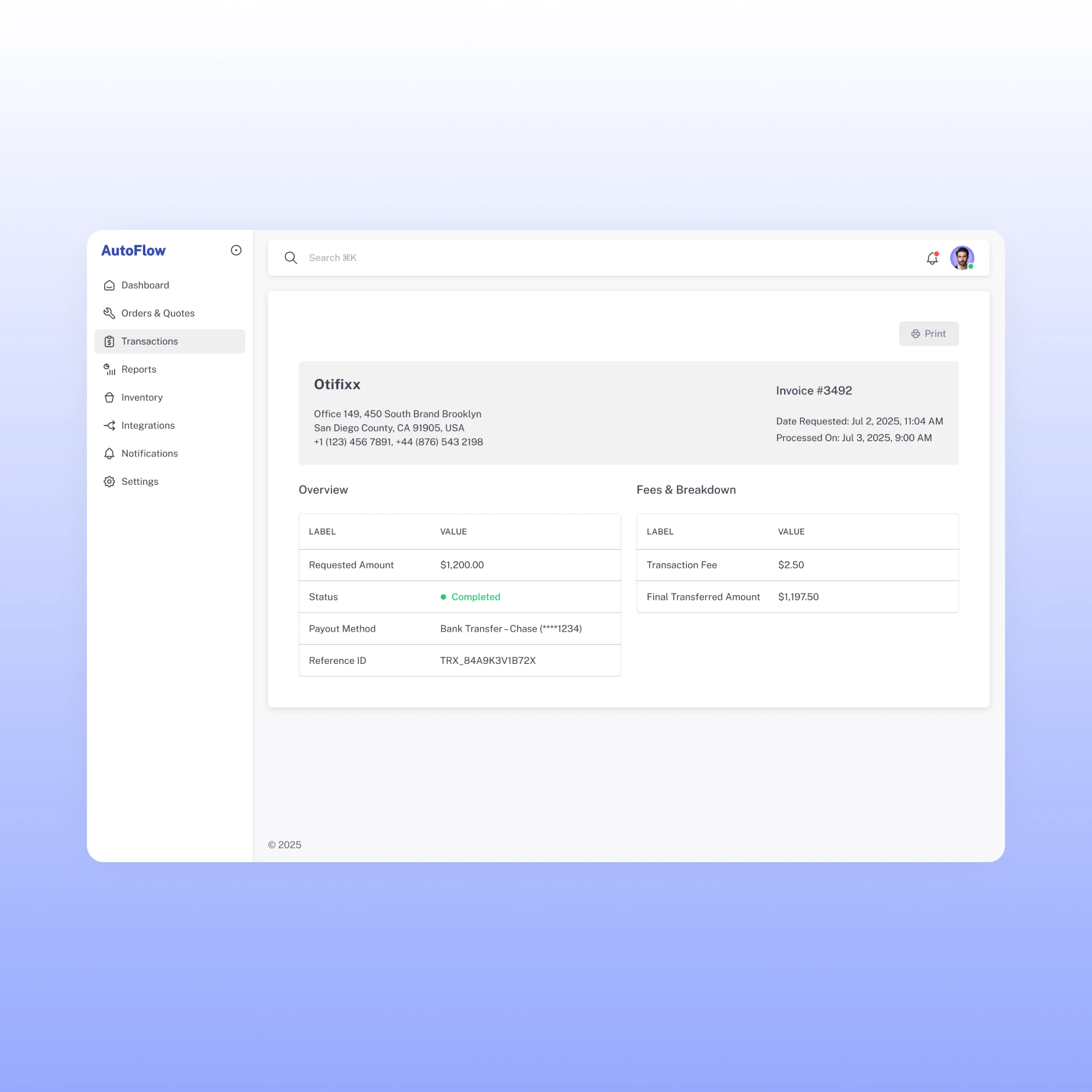Click the Invoice #3492 heading
The width and height of the screenshot is (1092, 1092).
click(814, 390)
